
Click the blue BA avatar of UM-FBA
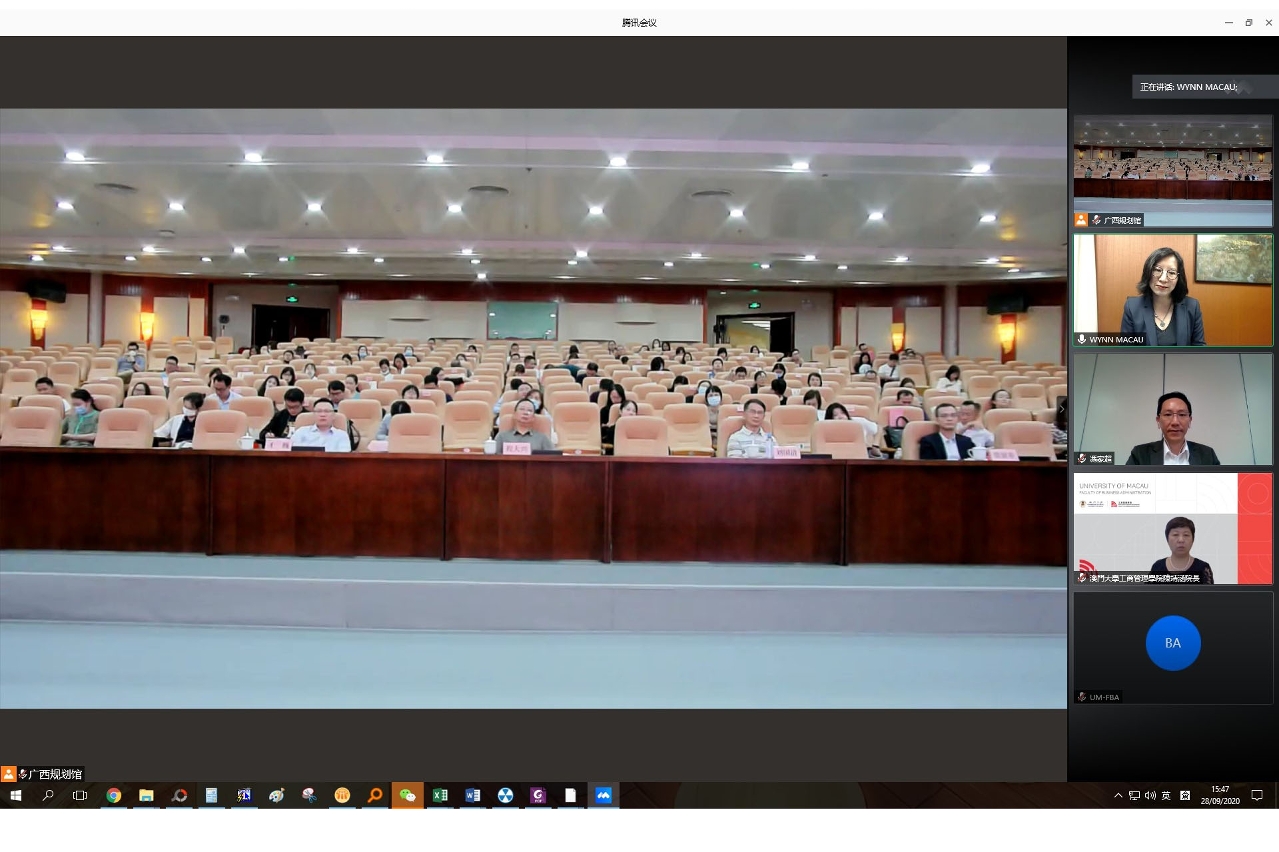[1173, 643]
